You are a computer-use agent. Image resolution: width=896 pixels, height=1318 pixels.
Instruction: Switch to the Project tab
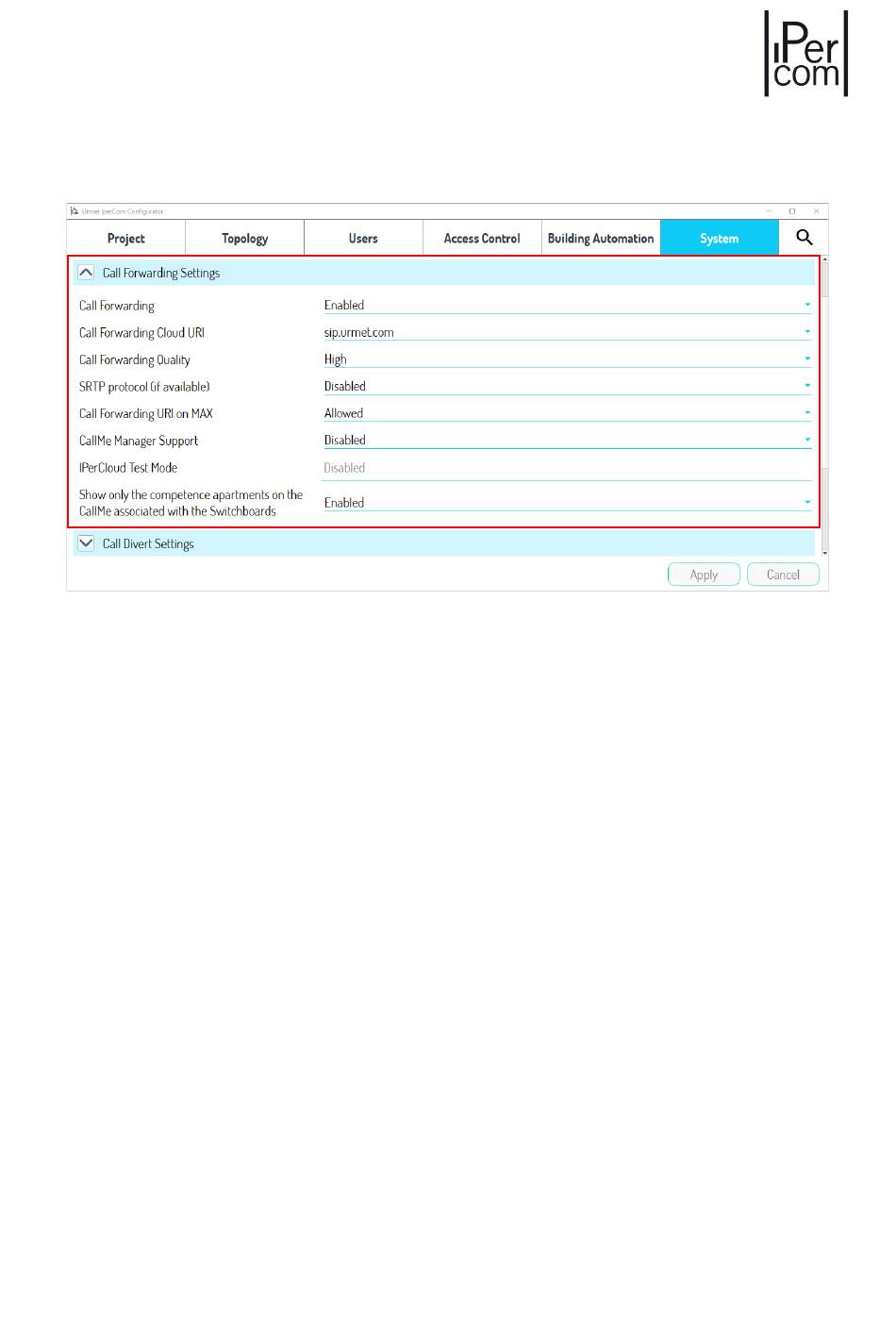[x=126, y=239]
